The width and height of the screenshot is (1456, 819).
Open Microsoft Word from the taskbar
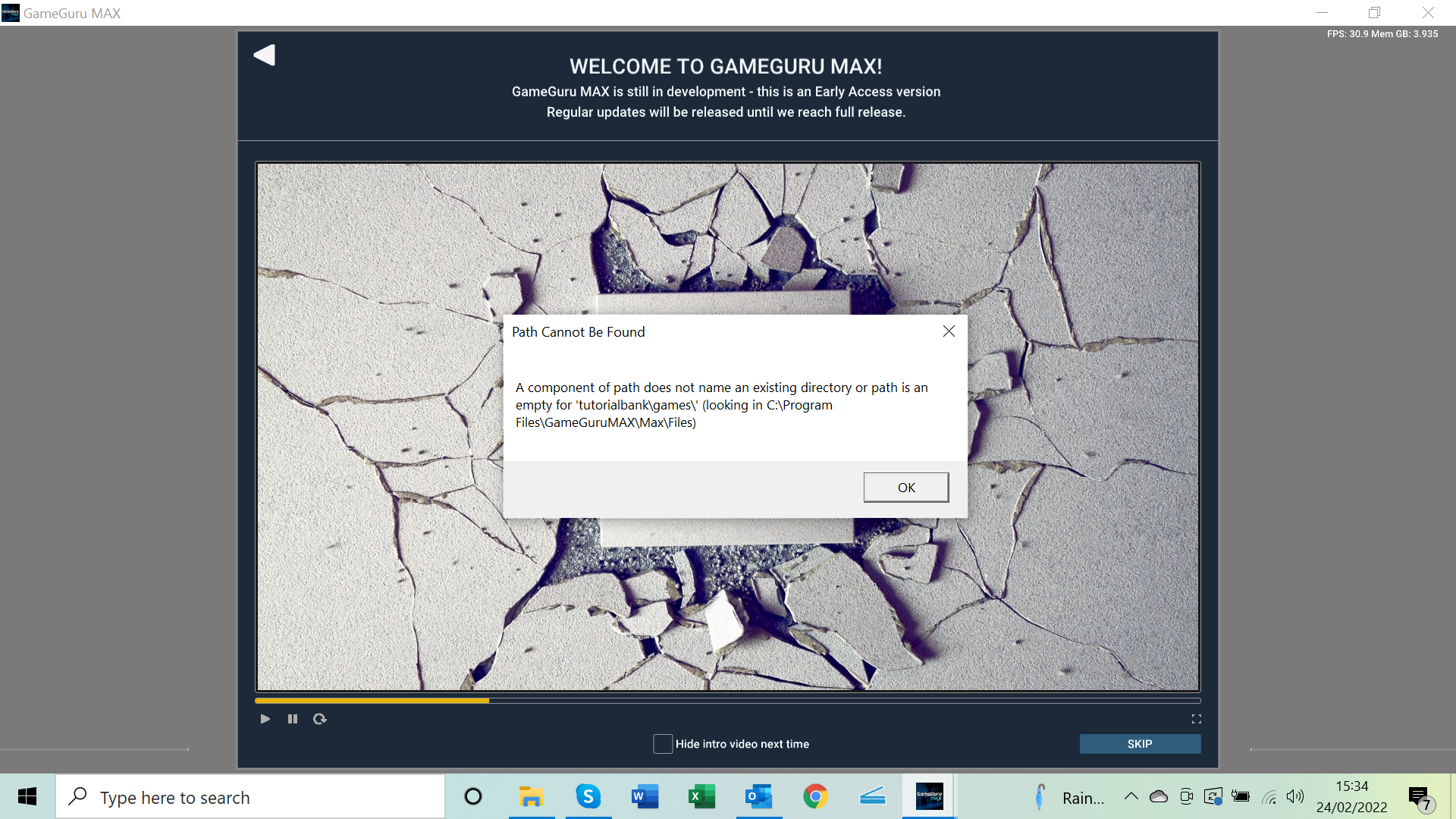coord(645,796)
